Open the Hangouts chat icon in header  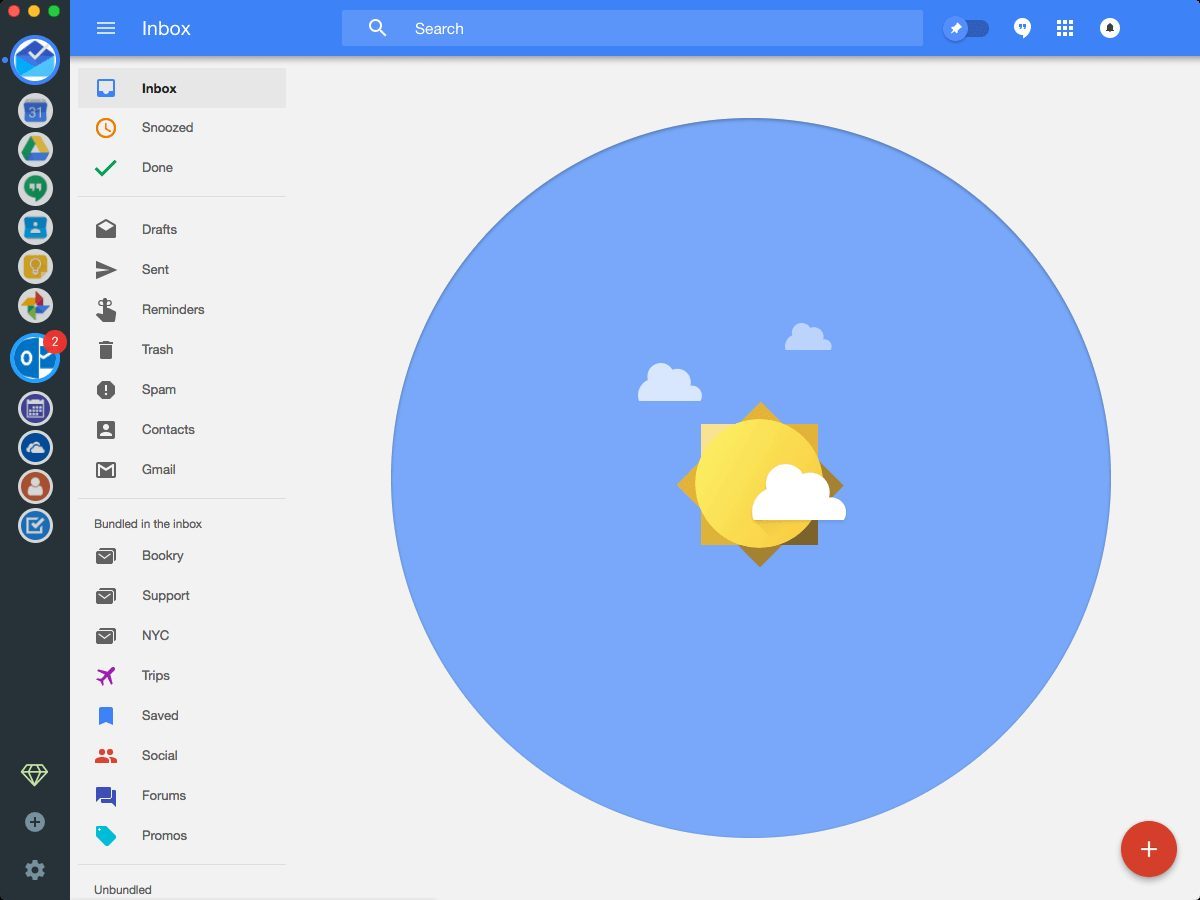(x=1022, y=28)
